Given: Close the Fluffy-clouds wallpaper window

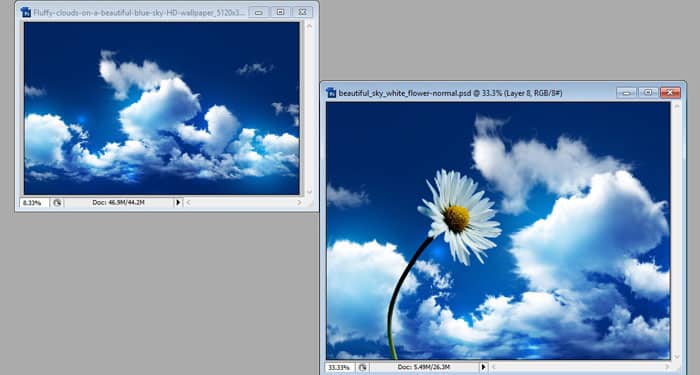Looking at the screenshot, I should 302,12.
